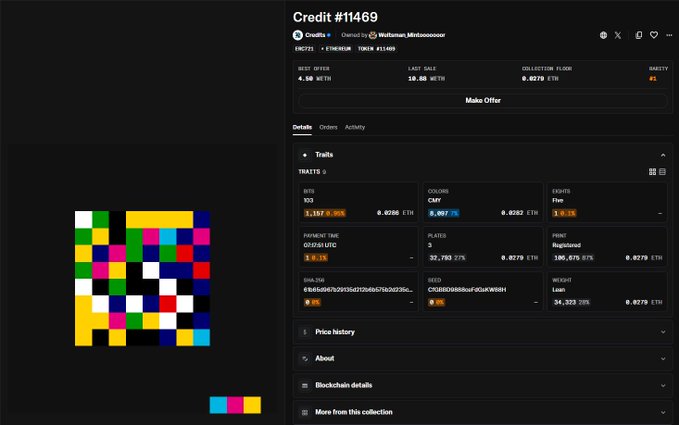
Task: Click the best offer value 4.50 WETH
Action: pos(314,79)
